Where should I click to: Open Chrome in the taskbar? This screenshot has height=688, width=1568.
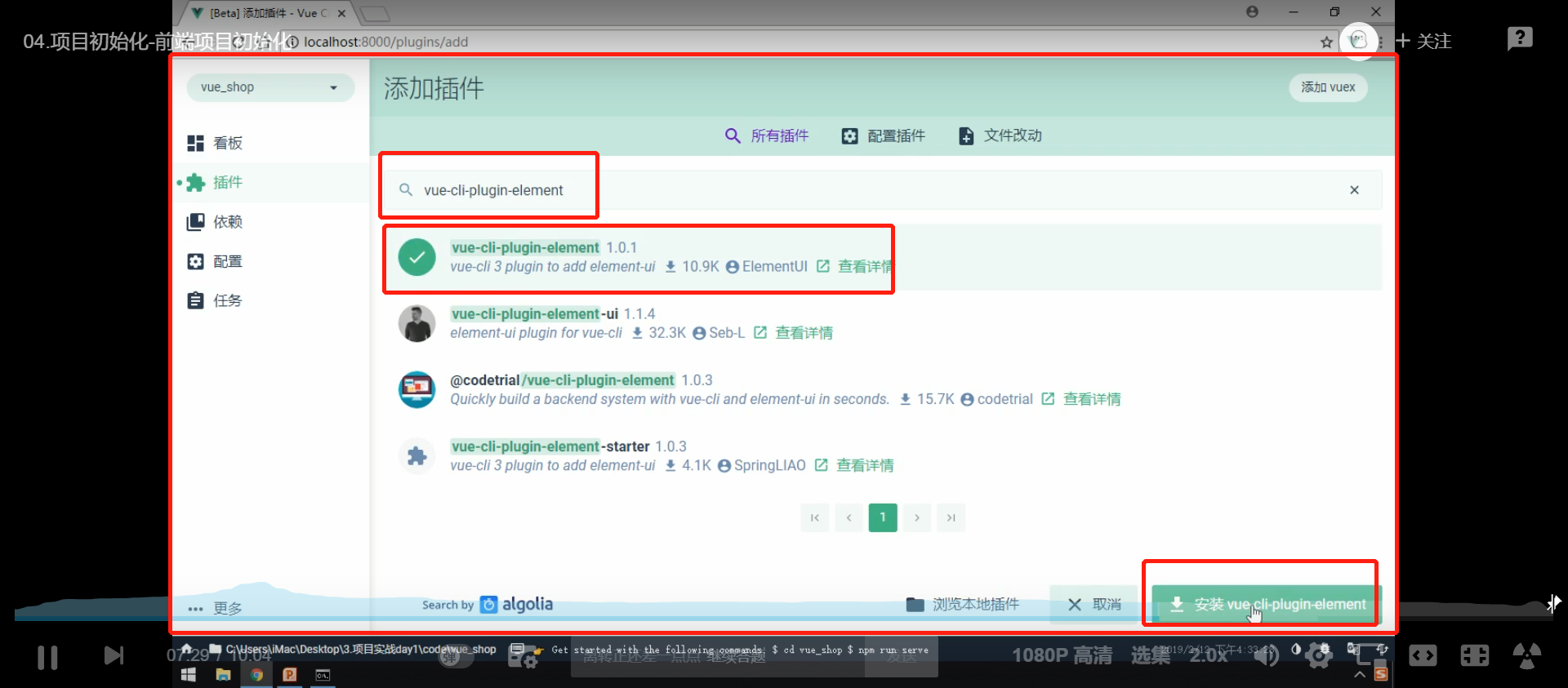tap(256, 675)
